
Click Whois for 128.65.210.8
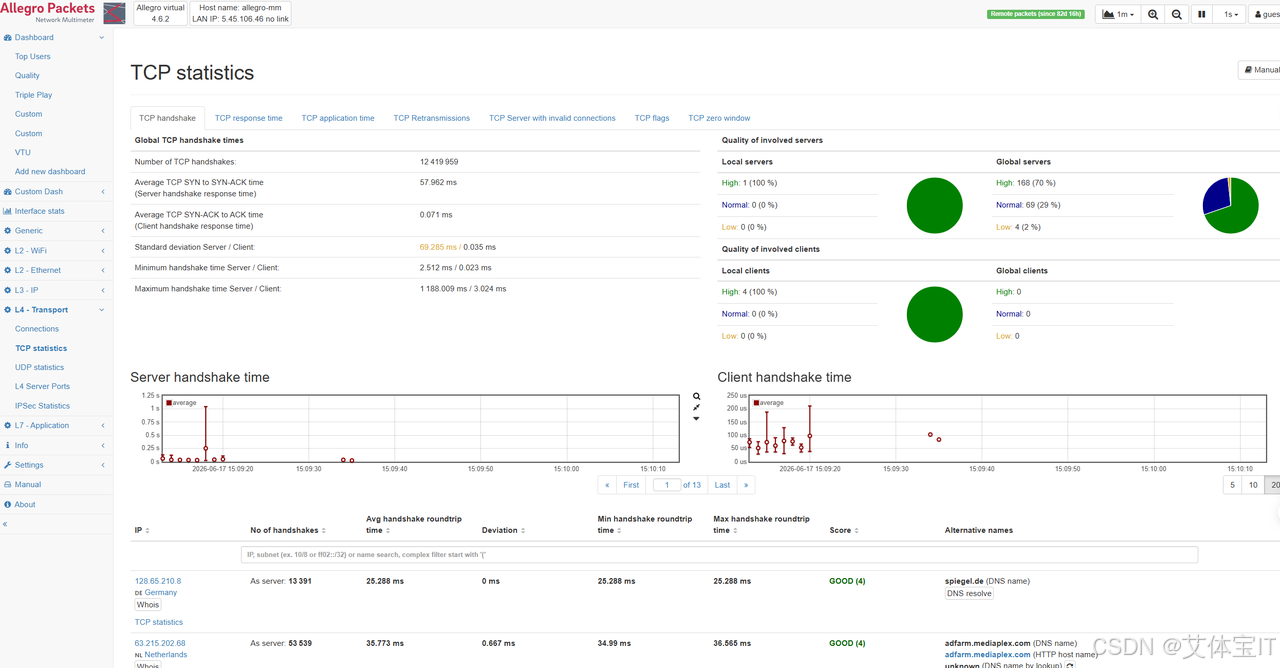pyautogui.click(x=148, y=605)
